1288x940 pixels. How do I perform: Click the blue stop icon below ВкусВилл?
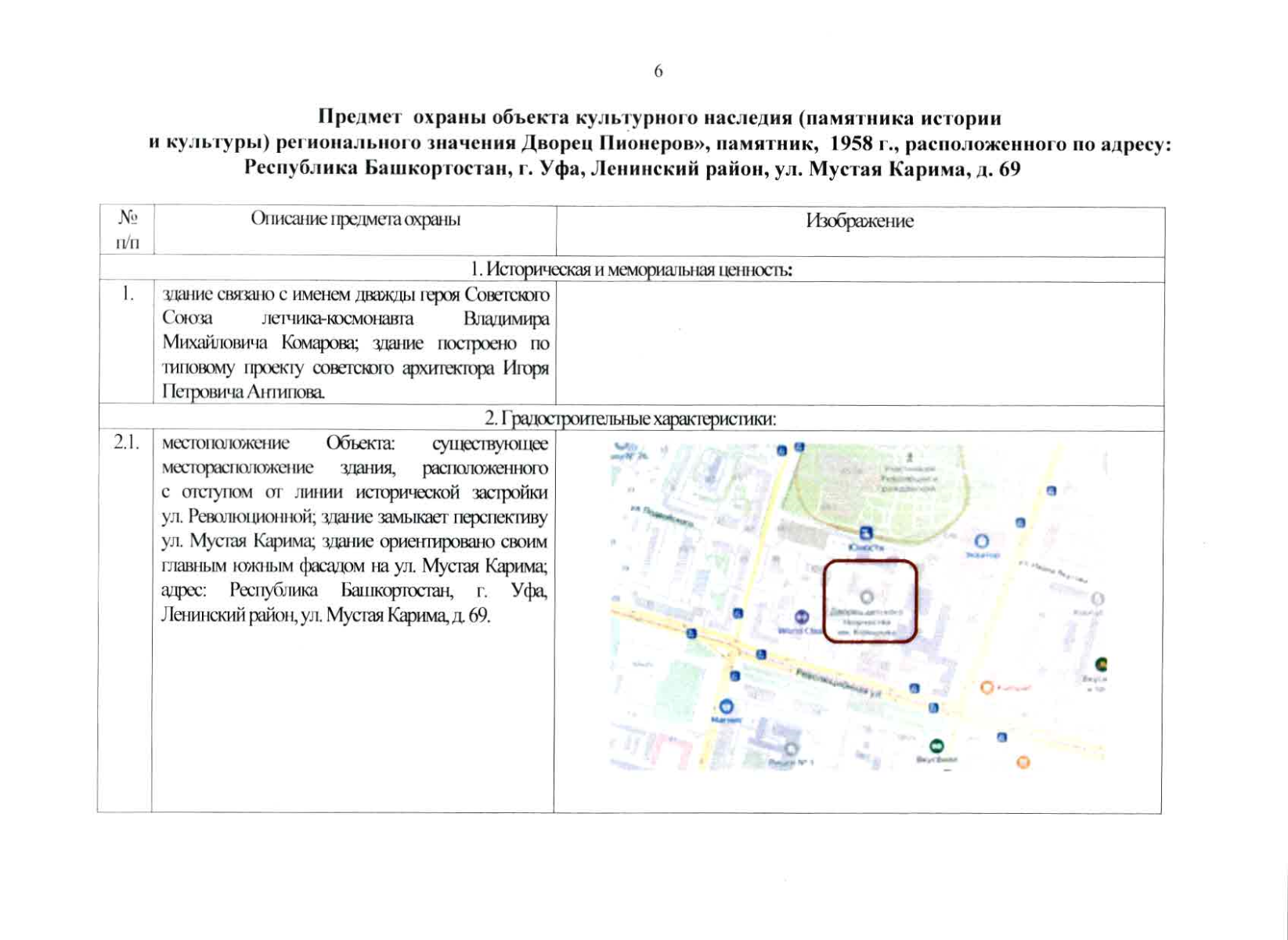pyautogui.click(x=1001, y=736)
